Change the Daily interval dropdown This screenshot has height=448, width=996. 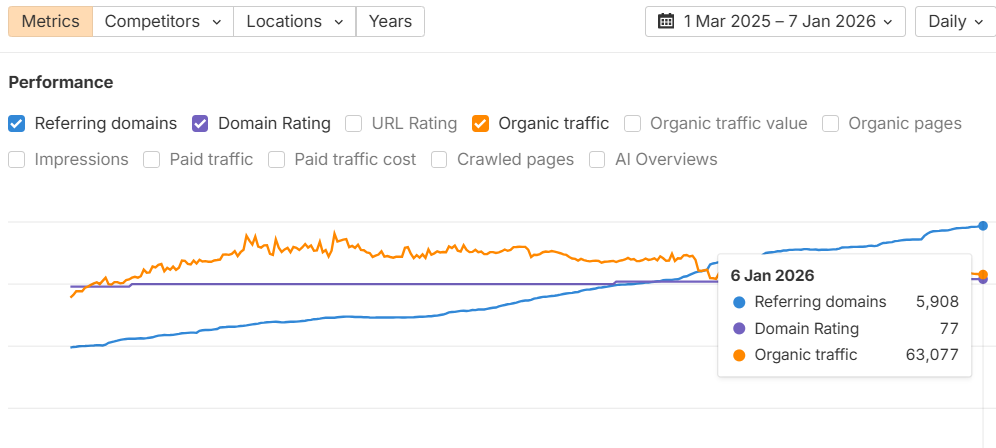[952, 21]
